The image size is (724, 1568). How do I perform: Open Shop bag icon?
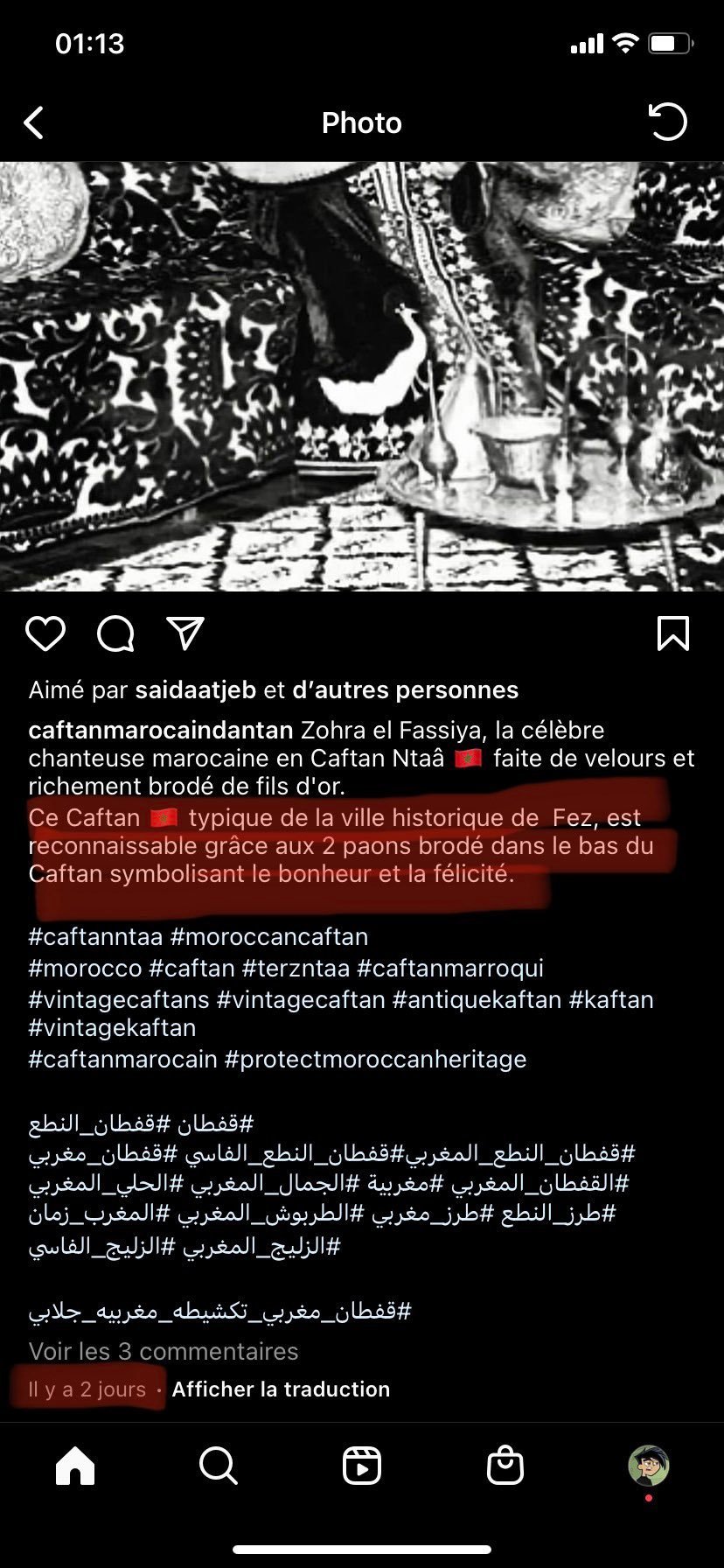[505, 1465]
